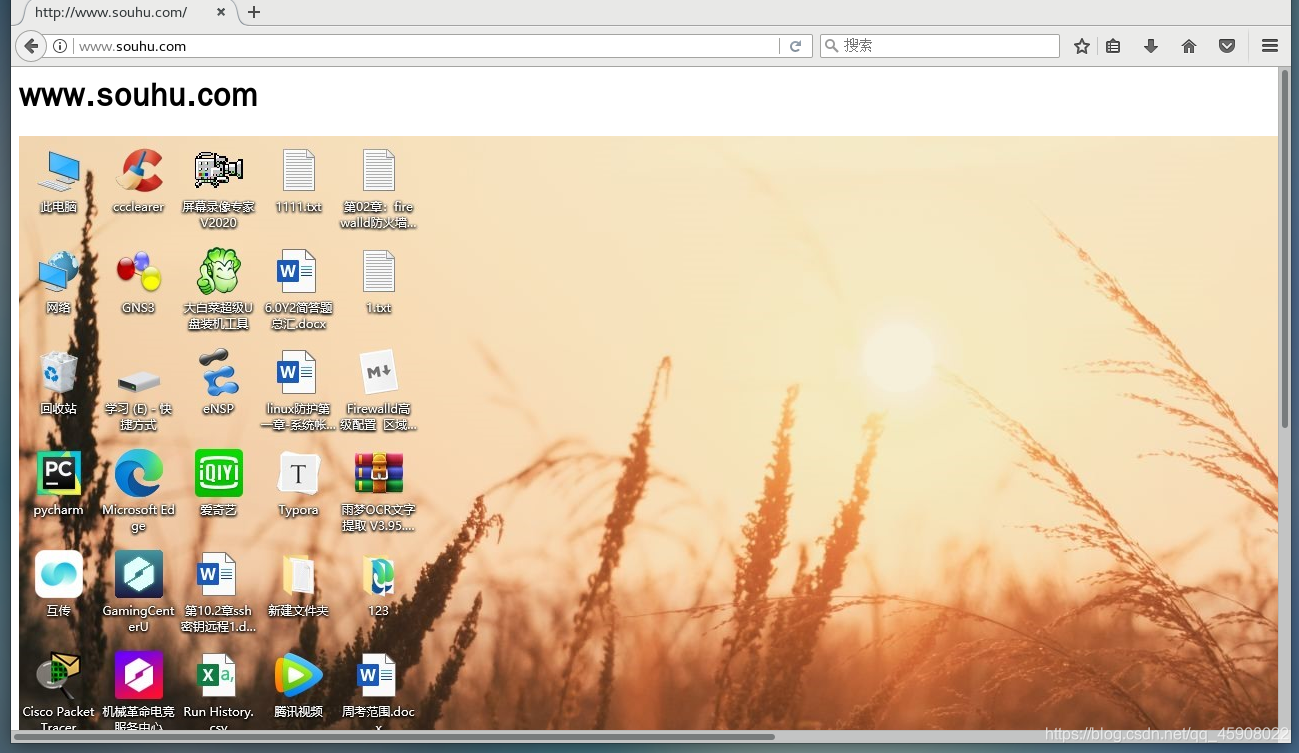Viewport: 1299px width, 753px height.
Task: Click the pycharm desktop icon
Action: tap(59, 485)
